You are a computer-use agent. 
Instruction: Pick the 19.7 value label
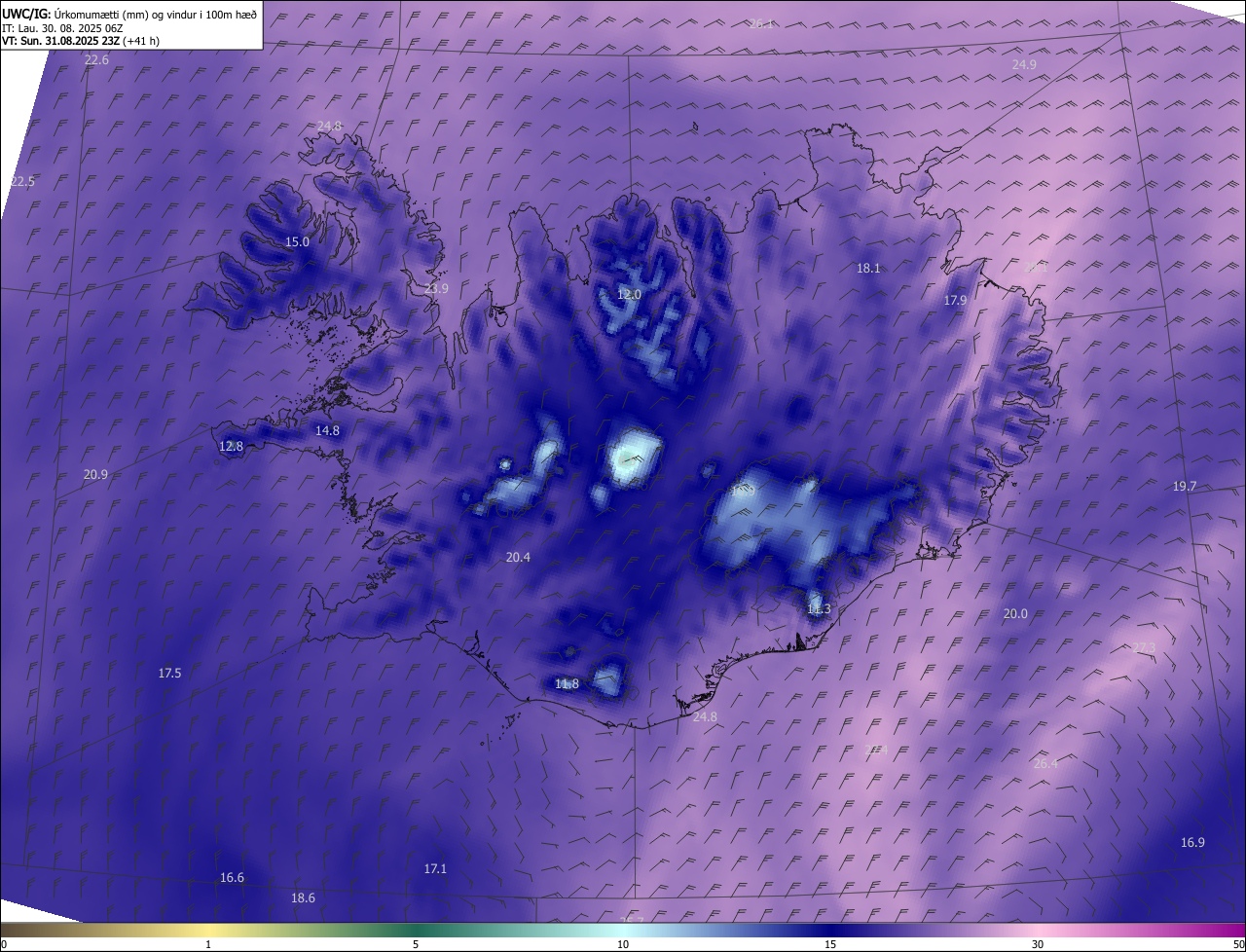(1185, 487)
